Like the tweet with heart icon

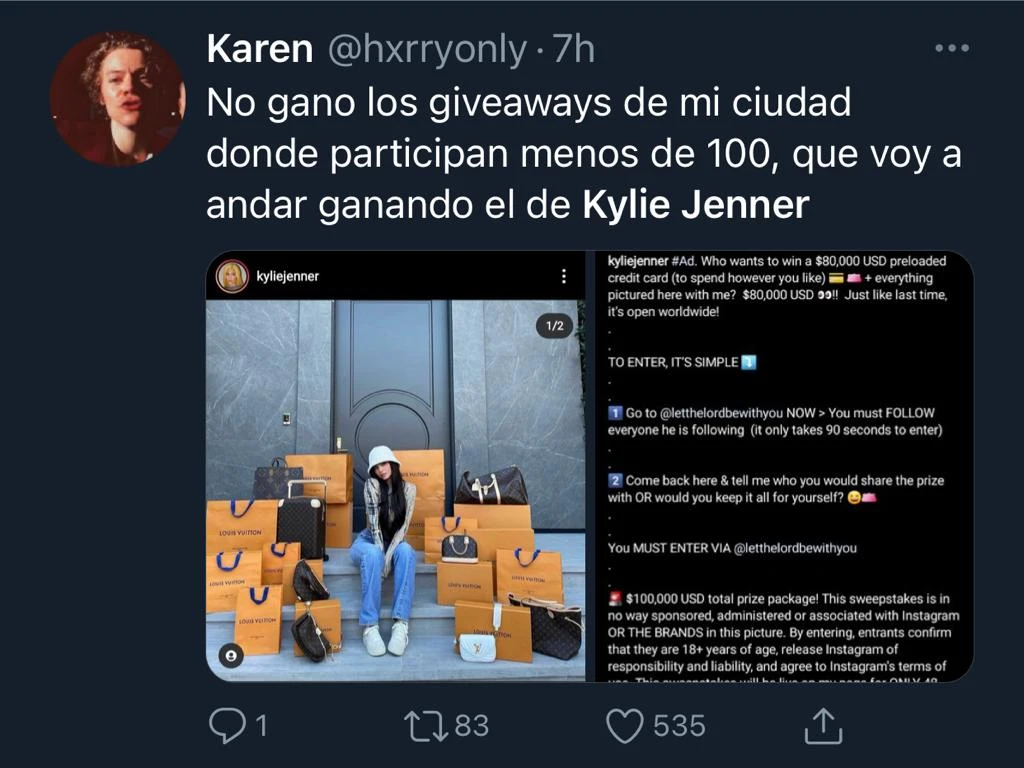coord(625,726)
